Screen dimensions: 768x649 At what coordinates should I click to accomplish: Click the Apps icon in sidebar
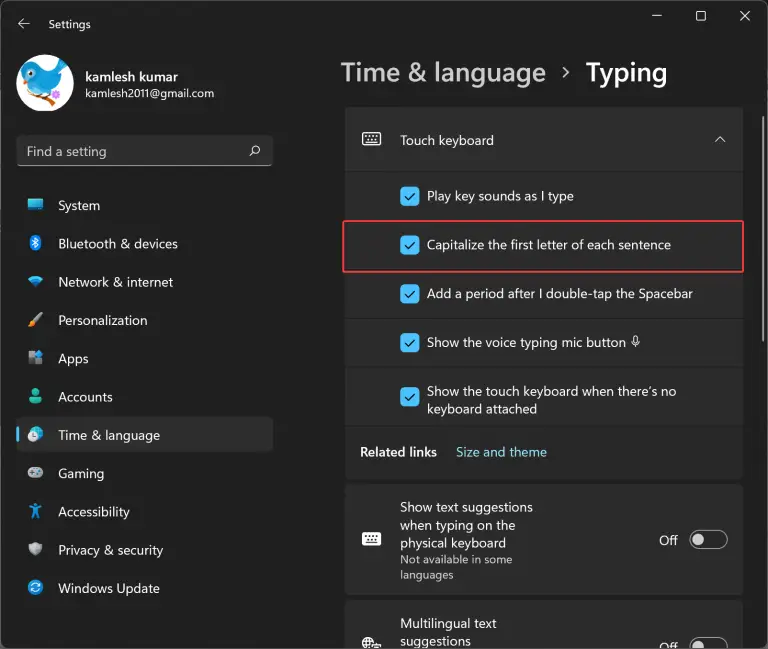tap(35, 358)
